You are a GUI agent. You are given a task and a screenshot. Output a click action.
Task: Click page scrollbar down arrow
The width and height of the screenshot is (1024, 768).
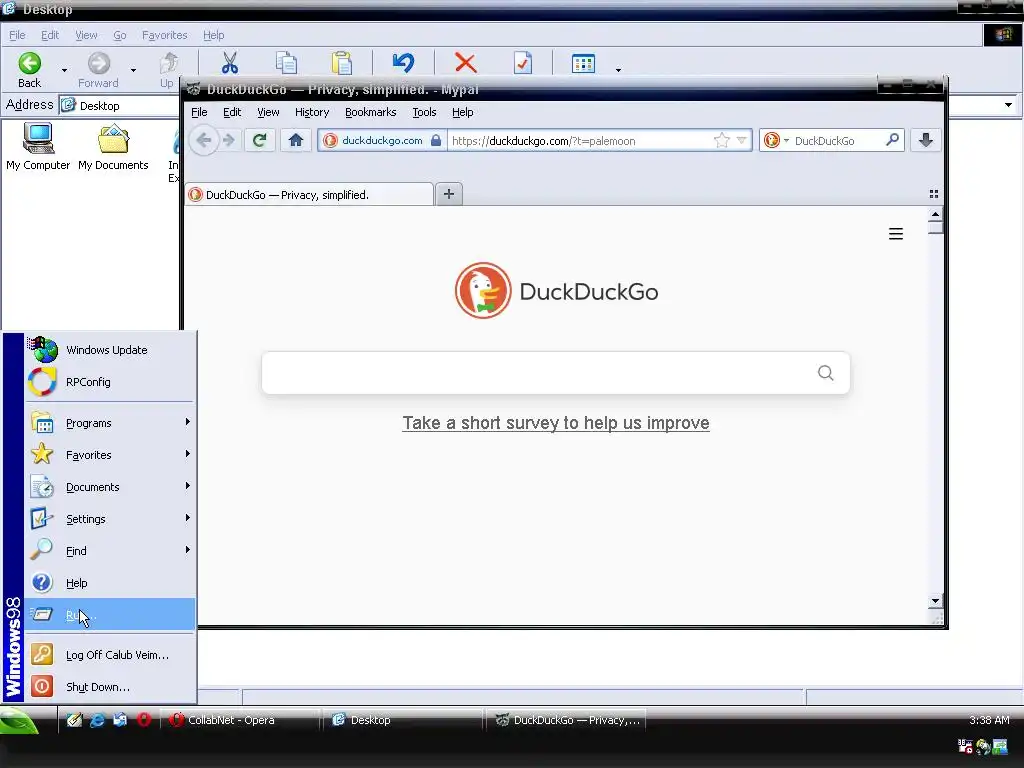(935, 601)
